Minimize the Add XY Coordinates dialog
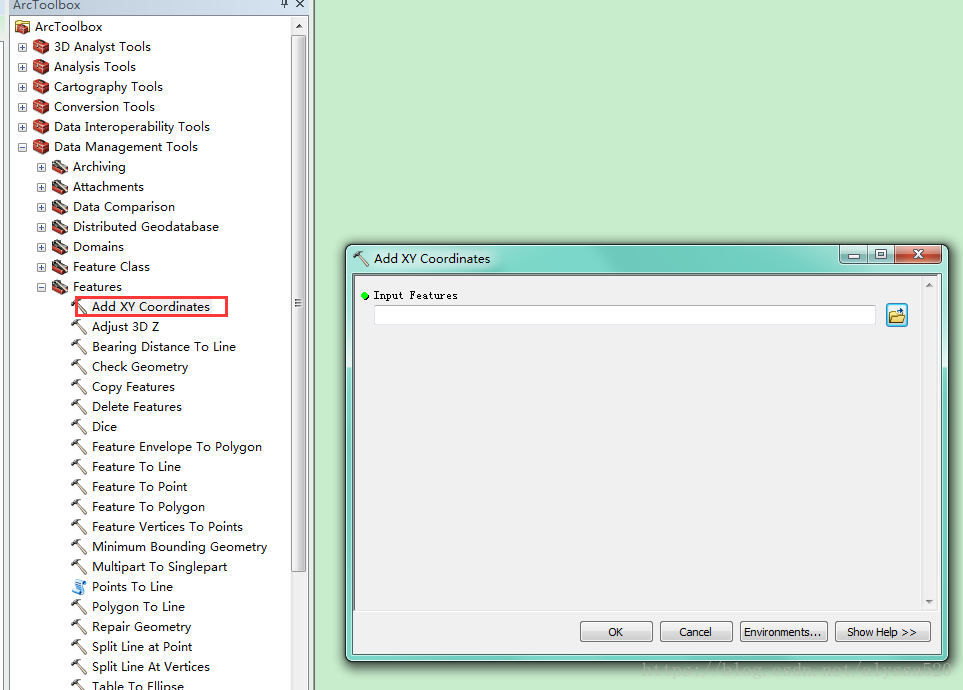Image resolution: width=963 pixels, height=690 pixels. tap(854, 254)
